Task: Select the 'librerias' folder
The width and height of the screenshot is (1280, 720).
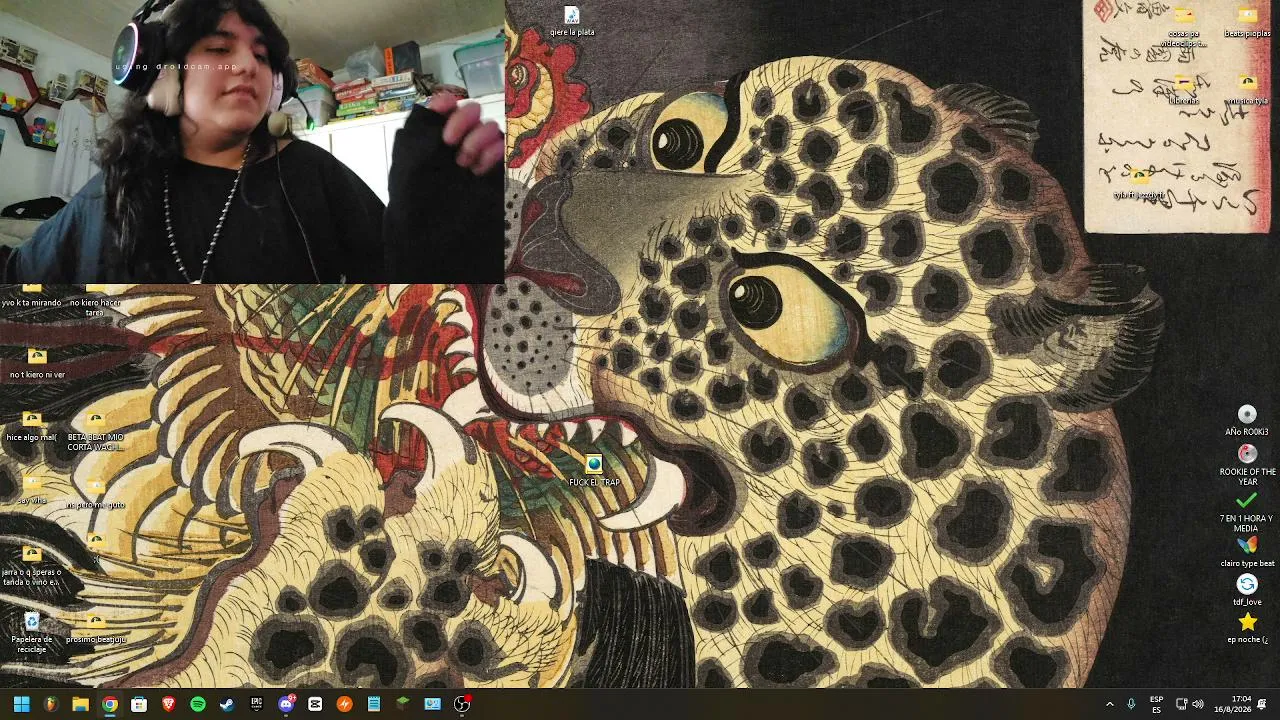Action: (x=1184, y=90)
